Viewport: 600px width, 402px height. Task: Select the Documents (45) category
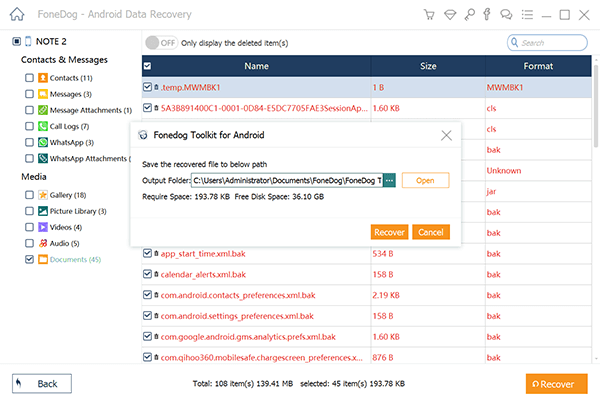click(75, 260)
